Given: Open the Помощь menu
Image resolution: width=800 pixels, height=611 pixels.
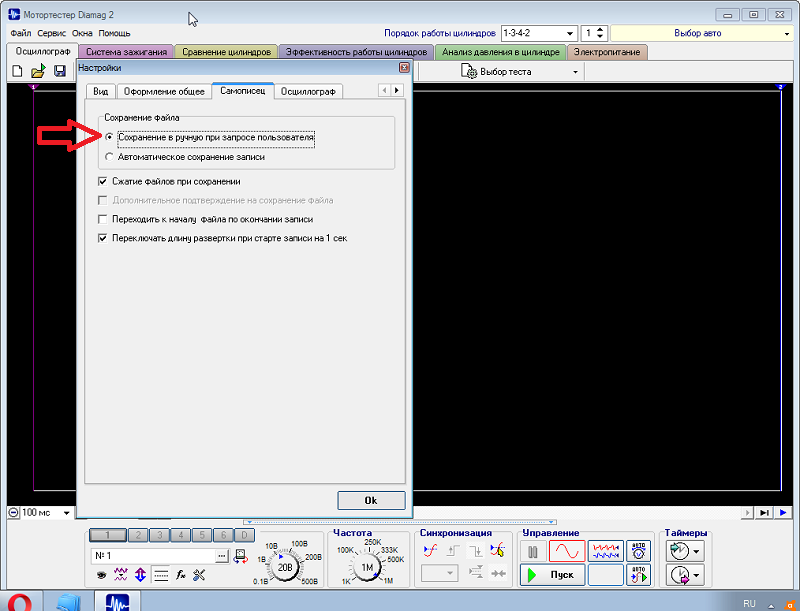Looking at the screenshot, I should (x=114, y=33).
